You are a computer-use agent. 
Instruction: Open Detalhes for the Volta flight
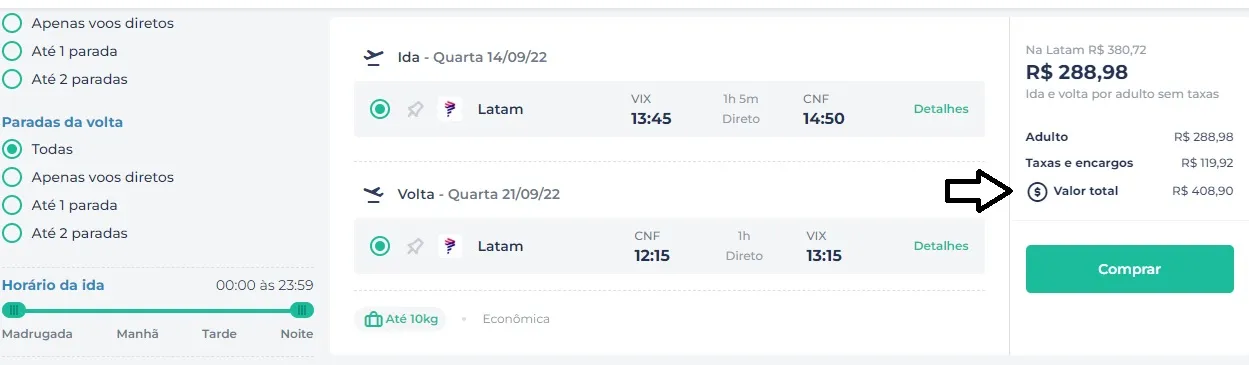click(x=941, y=246)
